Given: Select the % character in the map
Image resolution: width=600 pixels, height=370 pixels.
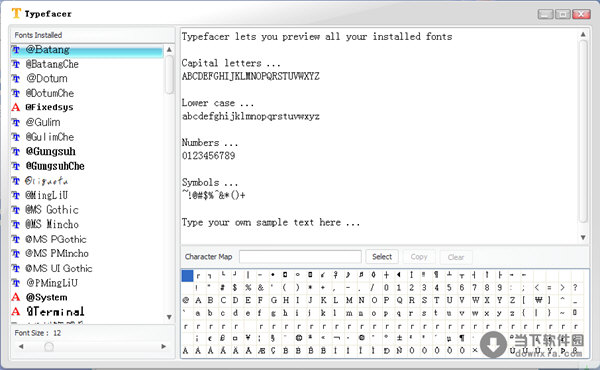Looking at the screenshot, I should 248,288.
